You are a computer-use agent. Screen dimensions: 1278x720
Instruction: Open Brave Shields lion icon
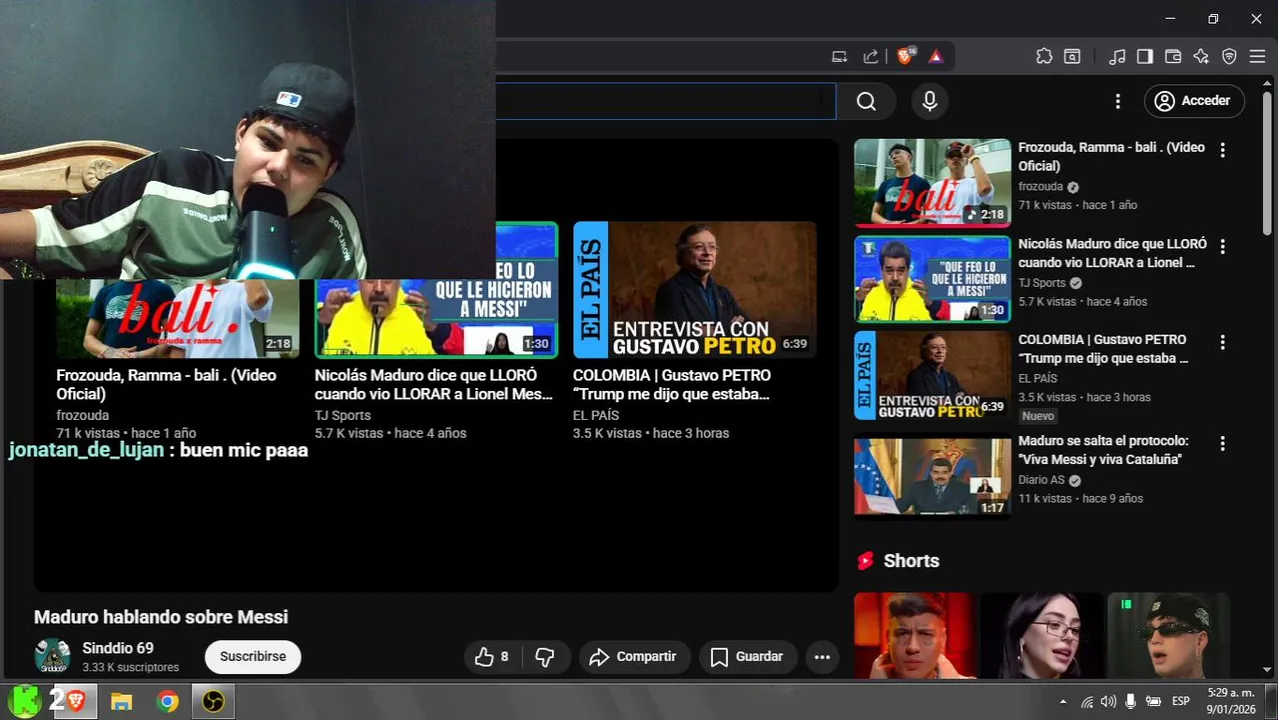coord(905,57)
